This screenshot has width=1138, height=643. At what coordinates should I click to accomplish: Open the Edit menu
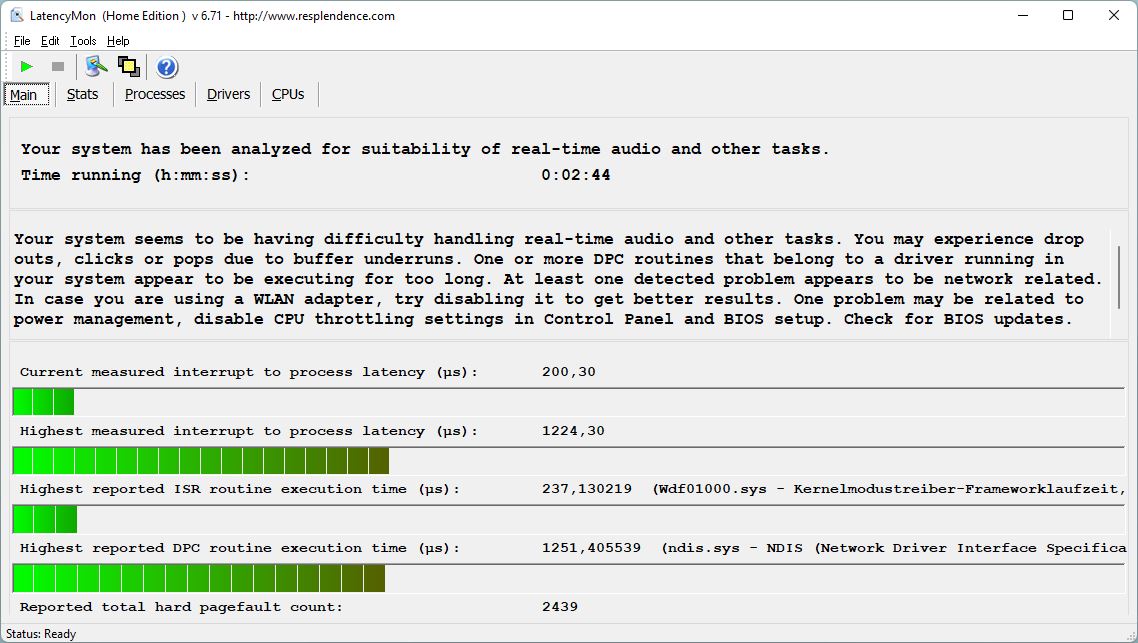pyautogui.click(x=50, y=41)
